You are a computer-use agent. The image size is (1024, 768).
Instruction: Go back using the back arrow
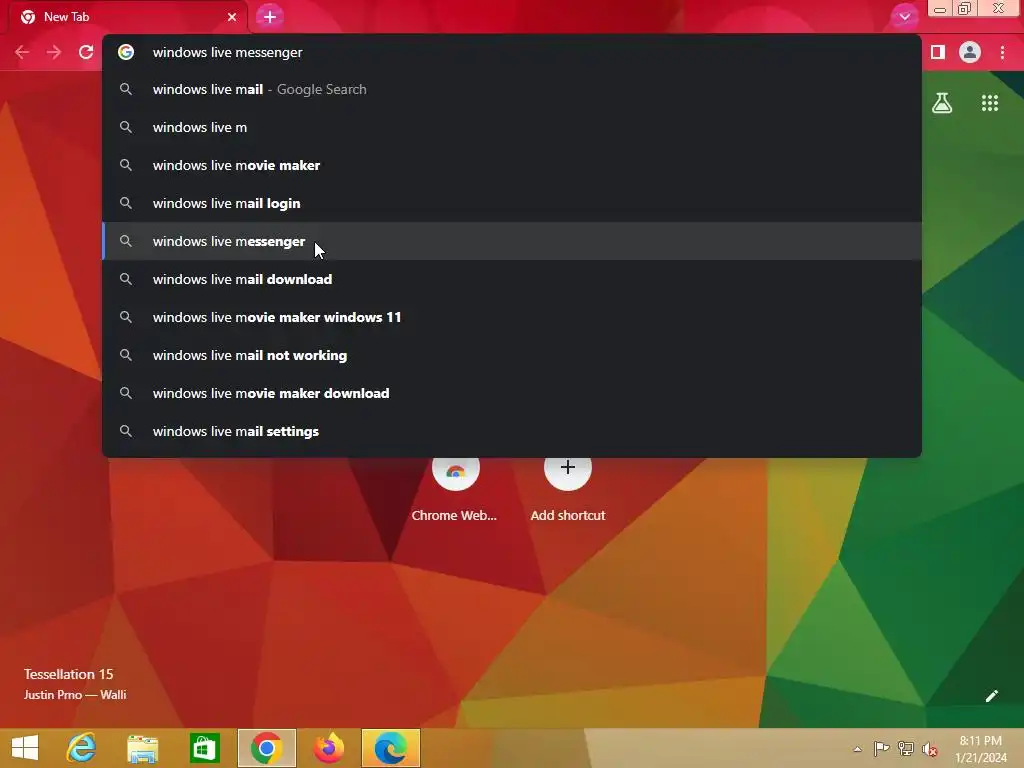point(22,52)
